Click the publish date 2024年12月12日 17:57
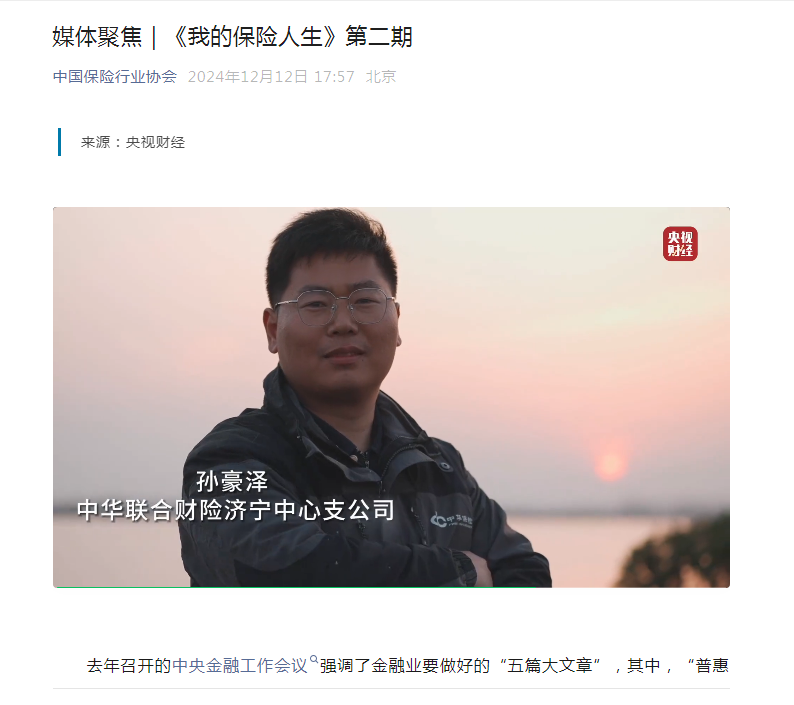 click(x=271, y=76)
